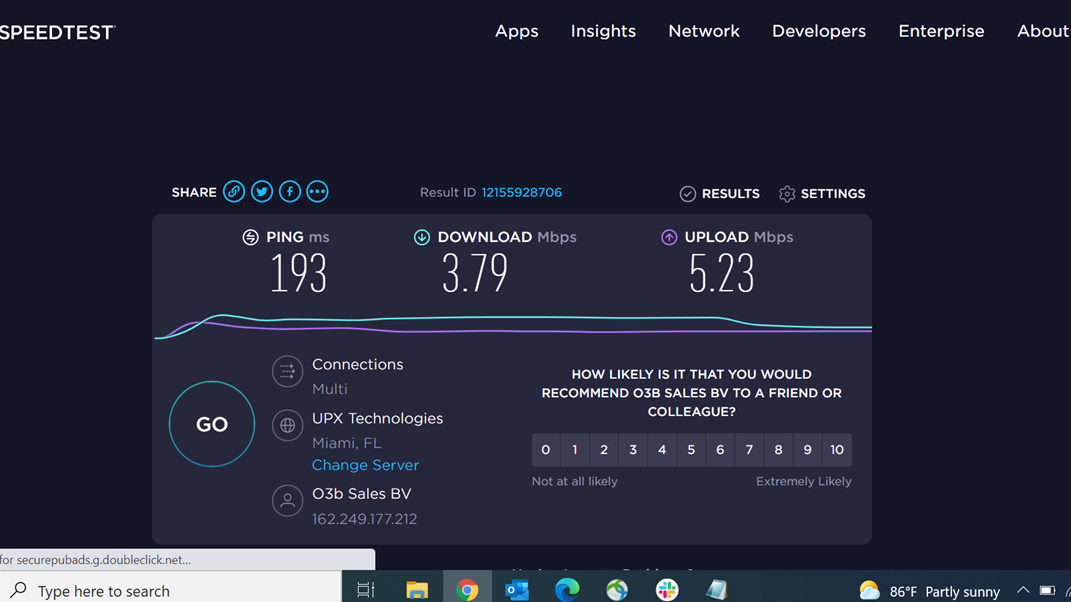
Task: Click the server globe icon
Action: tap(287, 426)
